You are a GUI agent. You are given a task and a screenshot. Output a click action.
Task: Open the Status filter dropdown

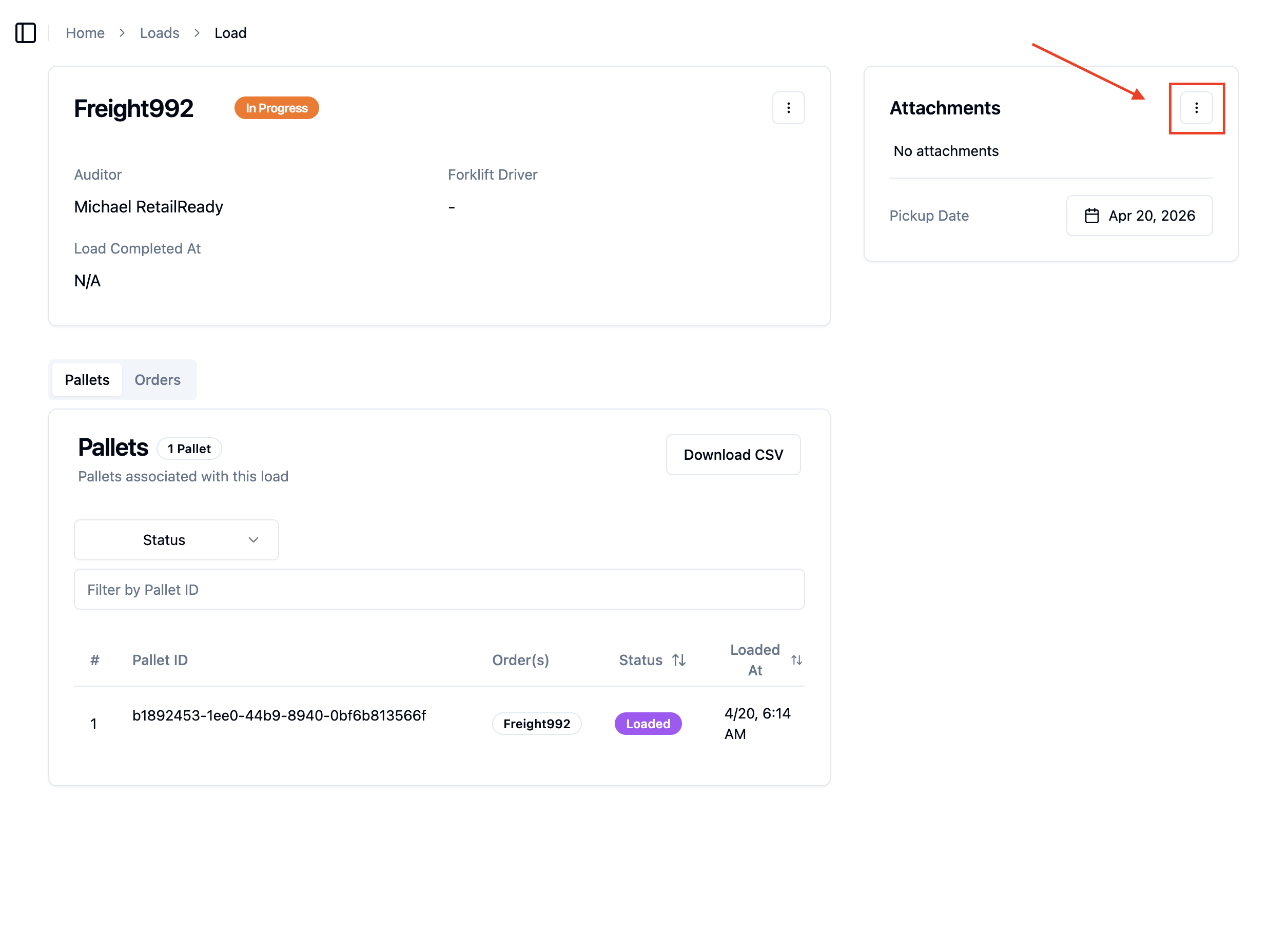click(x=176, y=540)
